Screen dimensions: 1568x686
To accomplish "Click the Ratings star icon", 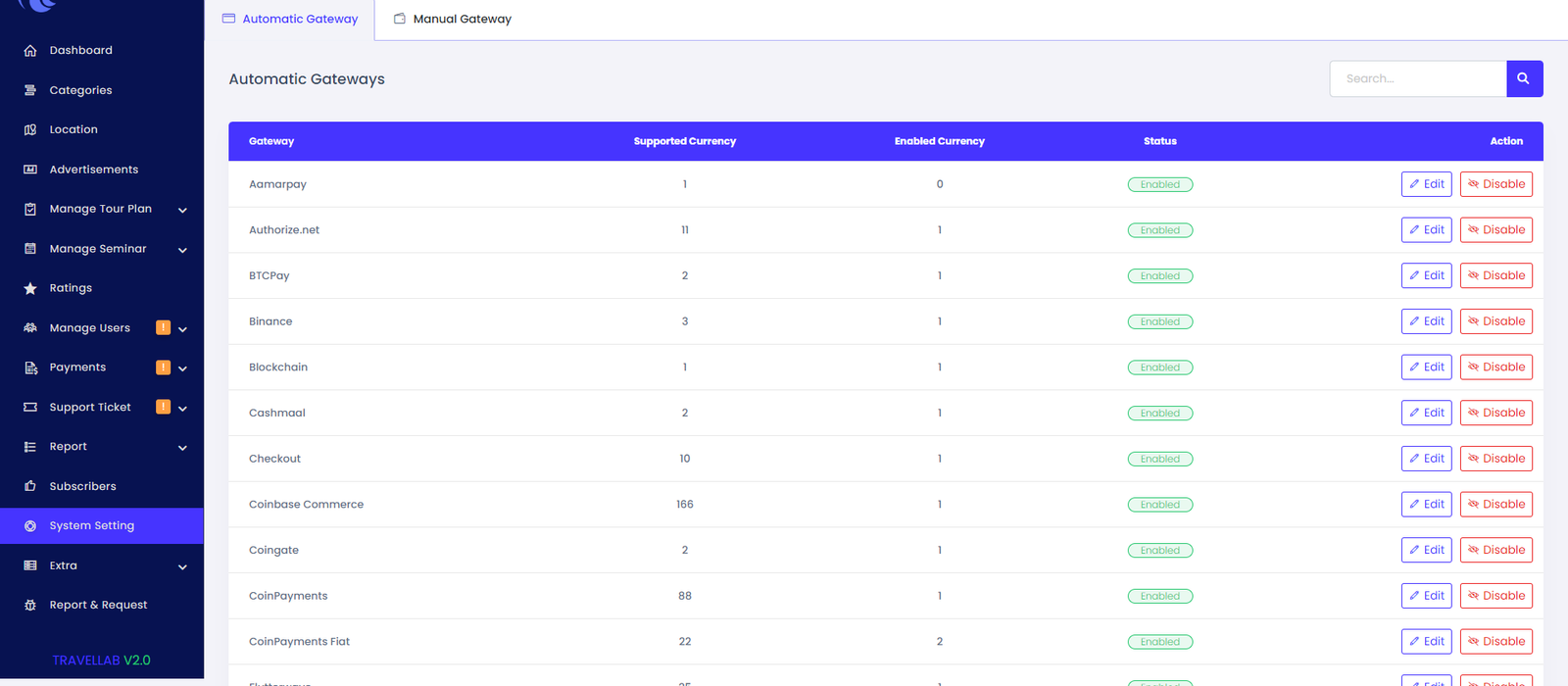I will point(30,288).
